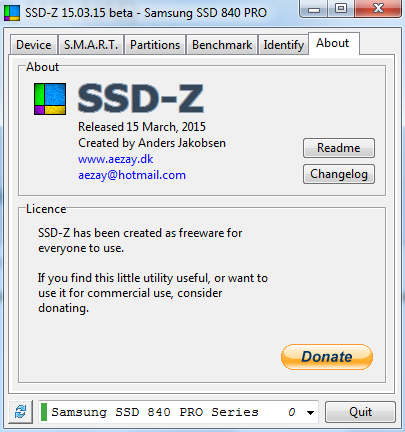Image resolution: width=405 pixels, height=432 pixels.
Task: Select the Partitions tab
Action: [x=155, y=45]
